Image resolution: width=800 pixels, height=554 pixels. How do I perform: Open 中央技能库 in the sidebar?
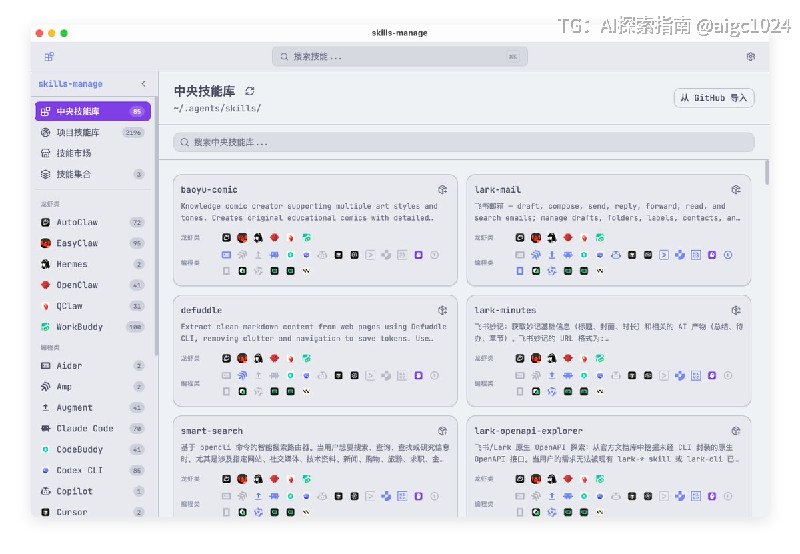(93, 111)
